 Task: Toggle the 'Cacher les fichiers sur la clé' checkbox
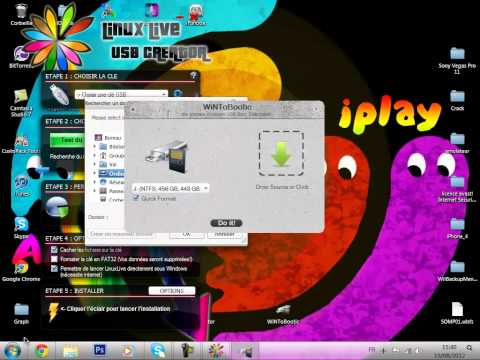click(54, 249)
